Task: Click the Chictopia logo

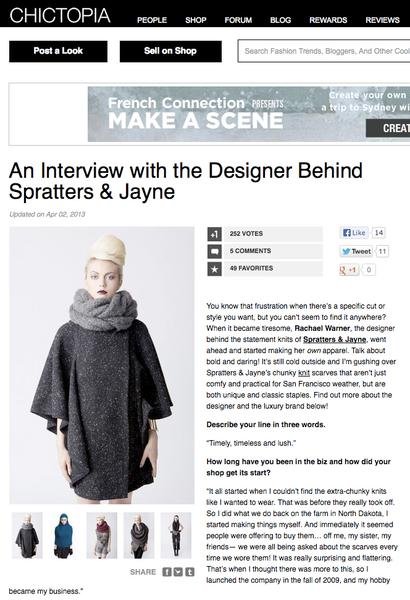Action: (x=60, y=16)
